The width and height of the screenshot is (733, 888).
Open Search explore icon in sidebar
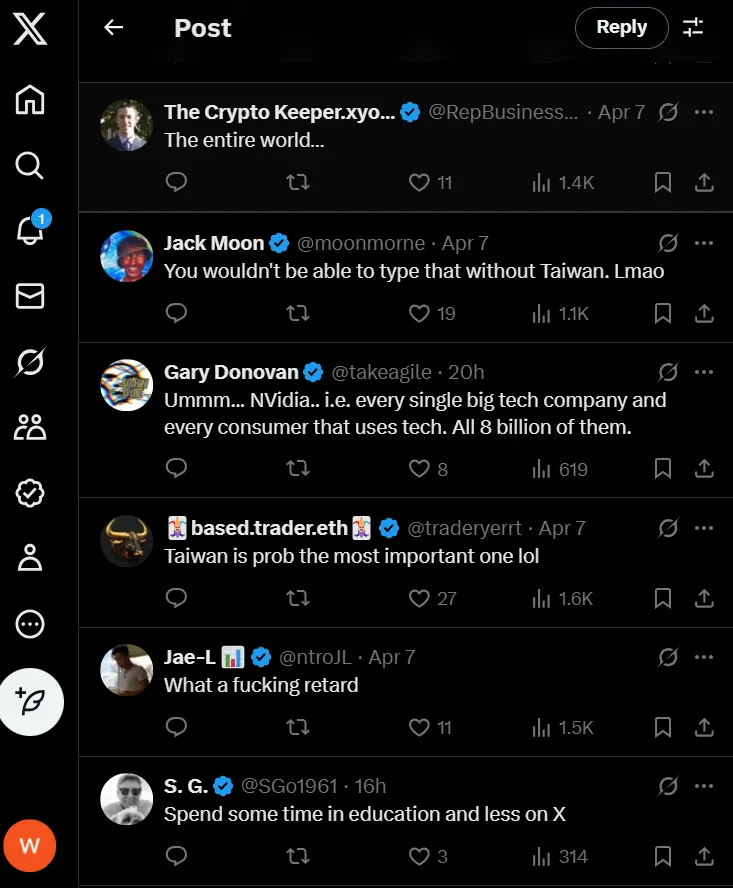coord(30,165)
